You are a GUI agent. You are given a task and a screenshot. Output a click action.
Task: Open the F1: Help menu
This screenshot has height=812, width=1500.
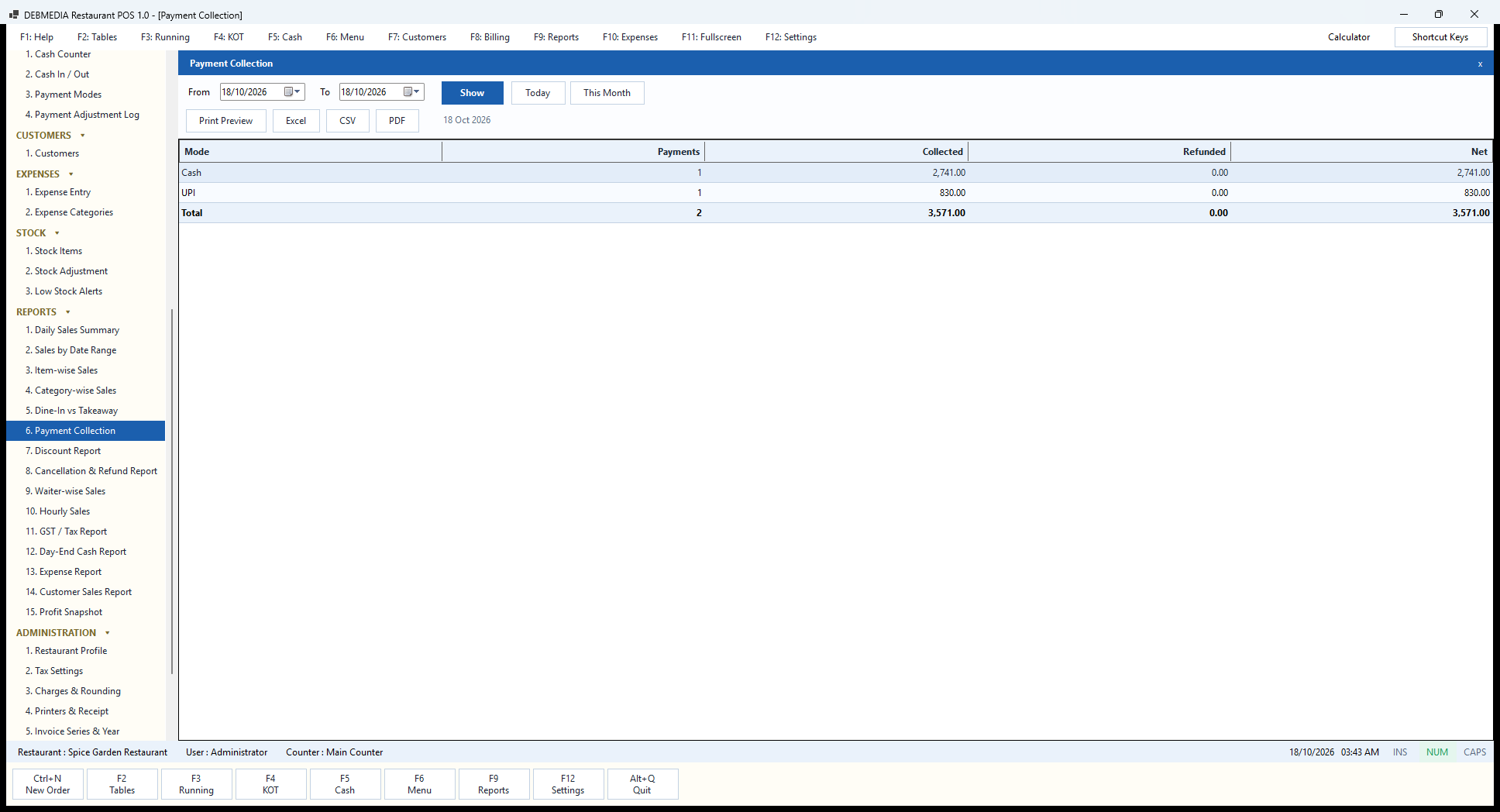pos(37,37)
